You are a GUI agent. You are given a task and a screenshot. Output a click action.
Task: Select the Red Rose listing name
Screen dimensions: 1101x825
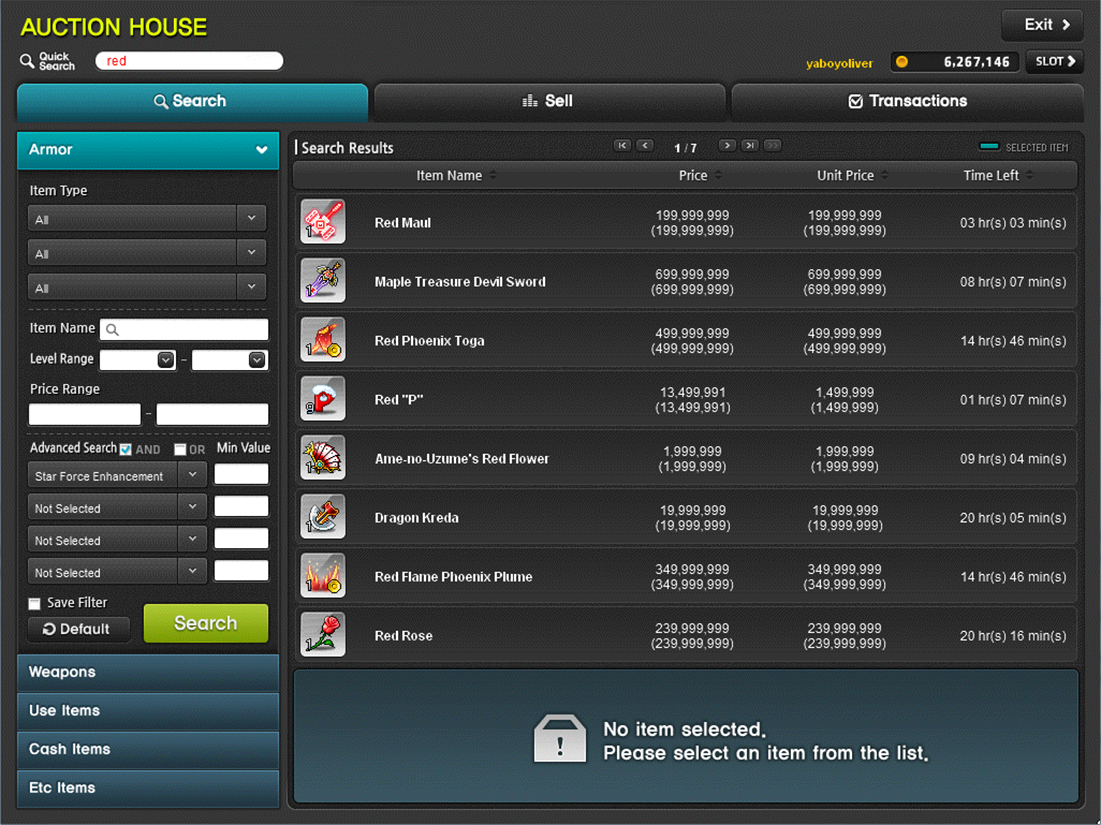403,635
